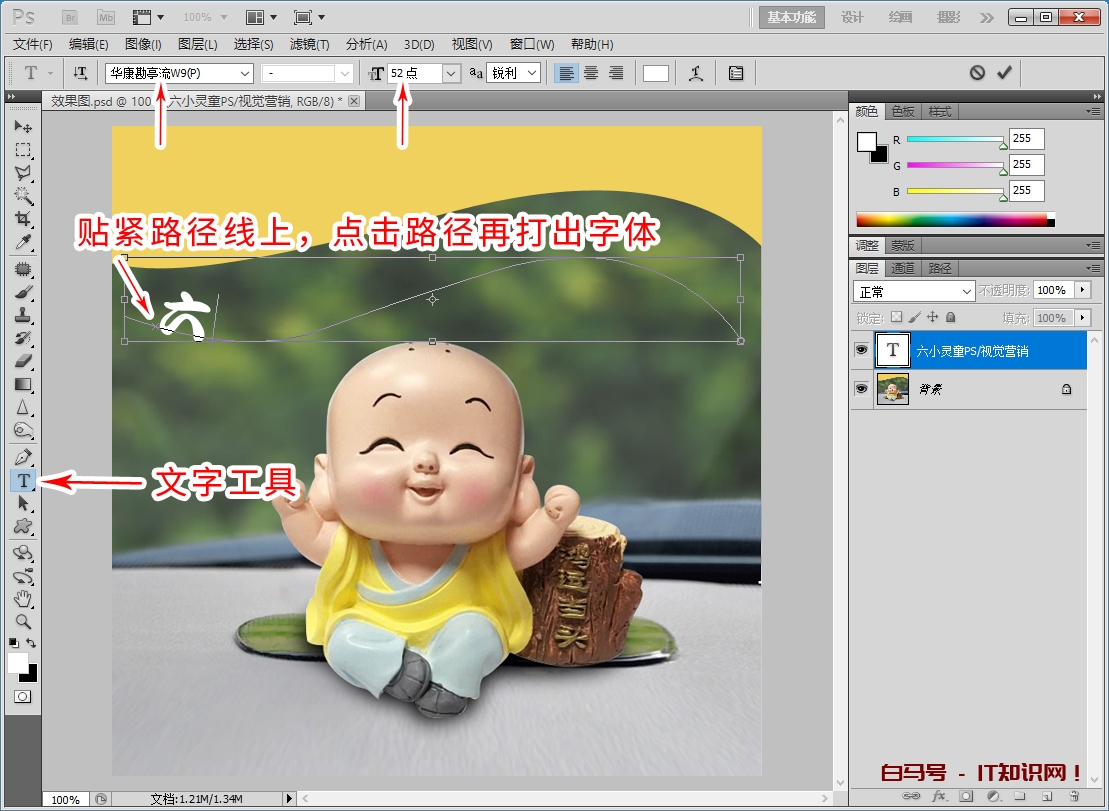Toggle the text orientation option

click(80, 72)
